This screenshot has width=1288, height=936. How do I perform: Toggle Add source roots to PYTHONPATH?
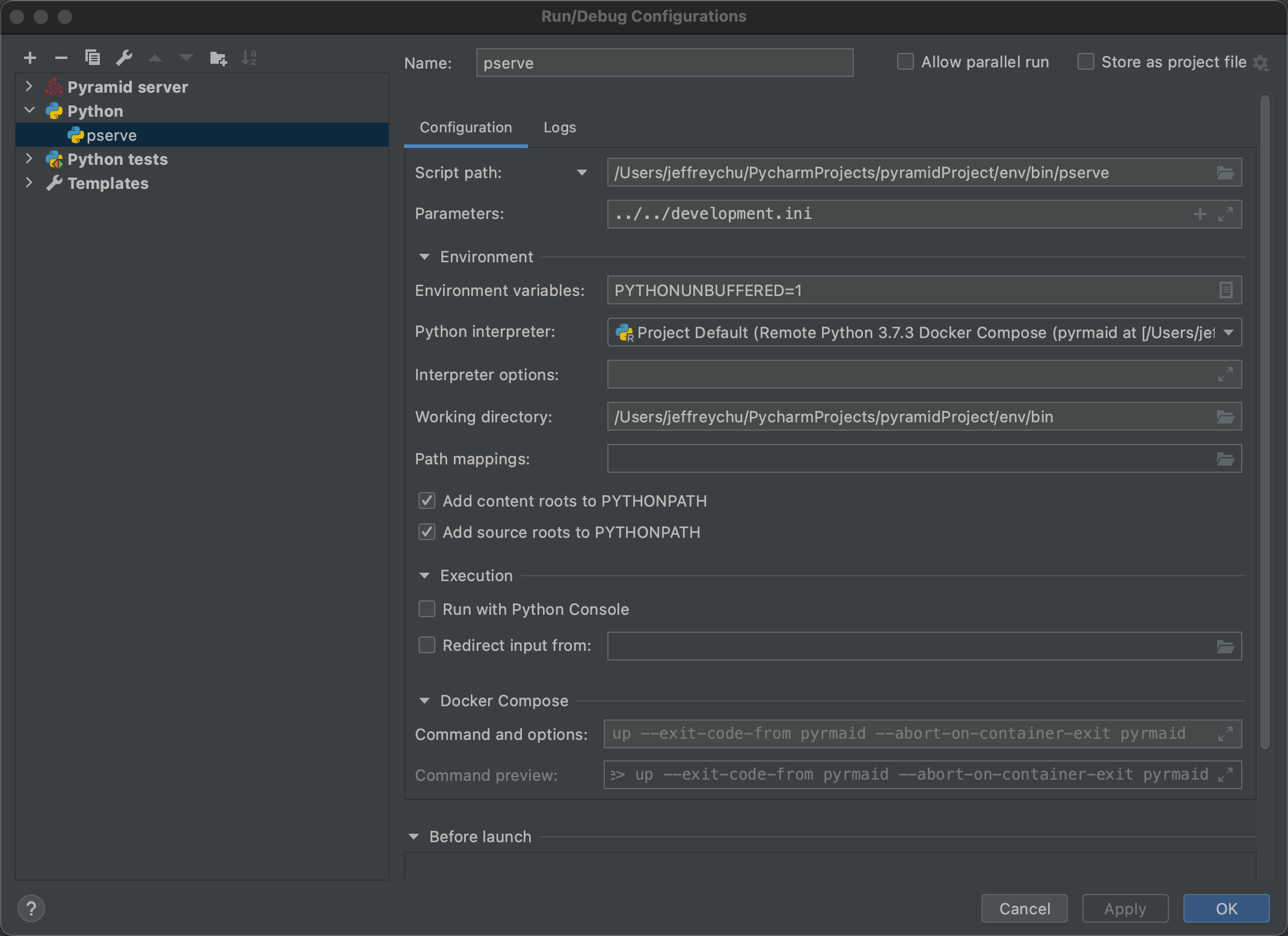pyautogui.click(x=427, y=531)
